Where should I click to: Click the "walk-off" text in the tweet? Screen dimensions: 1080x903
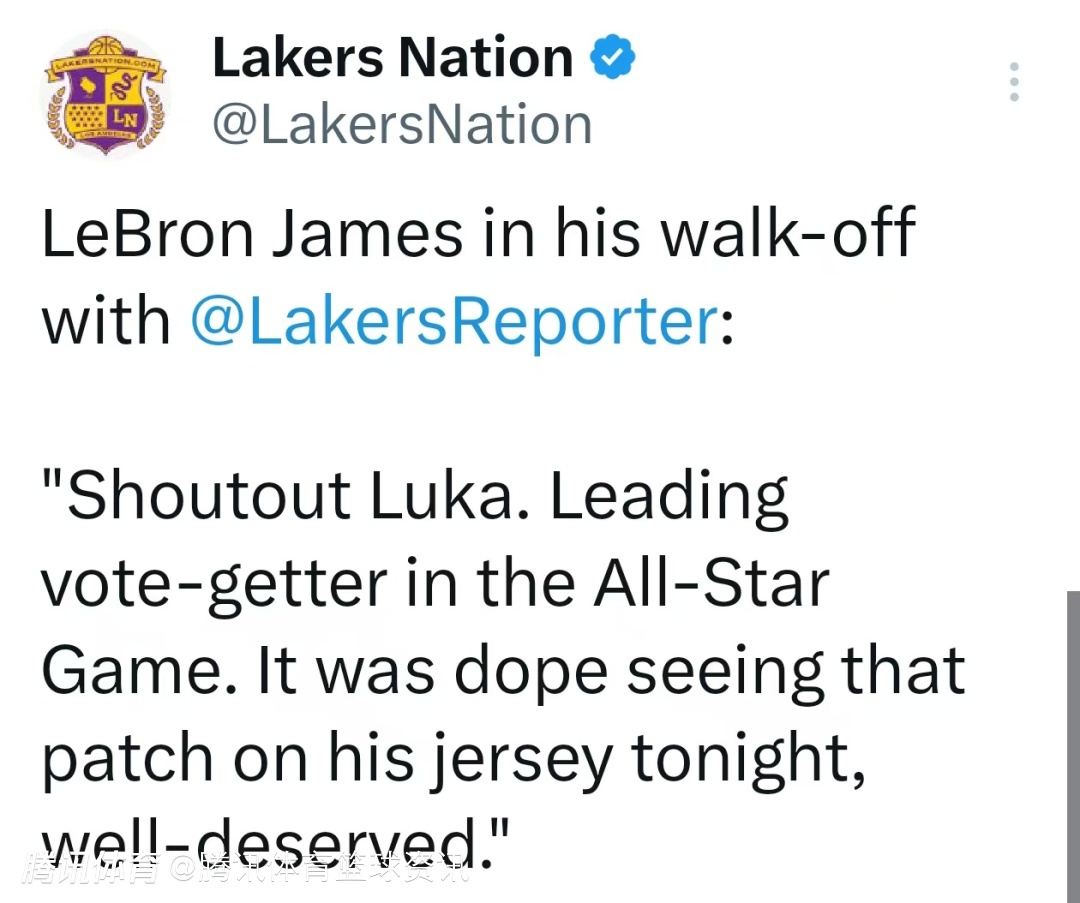783,234
